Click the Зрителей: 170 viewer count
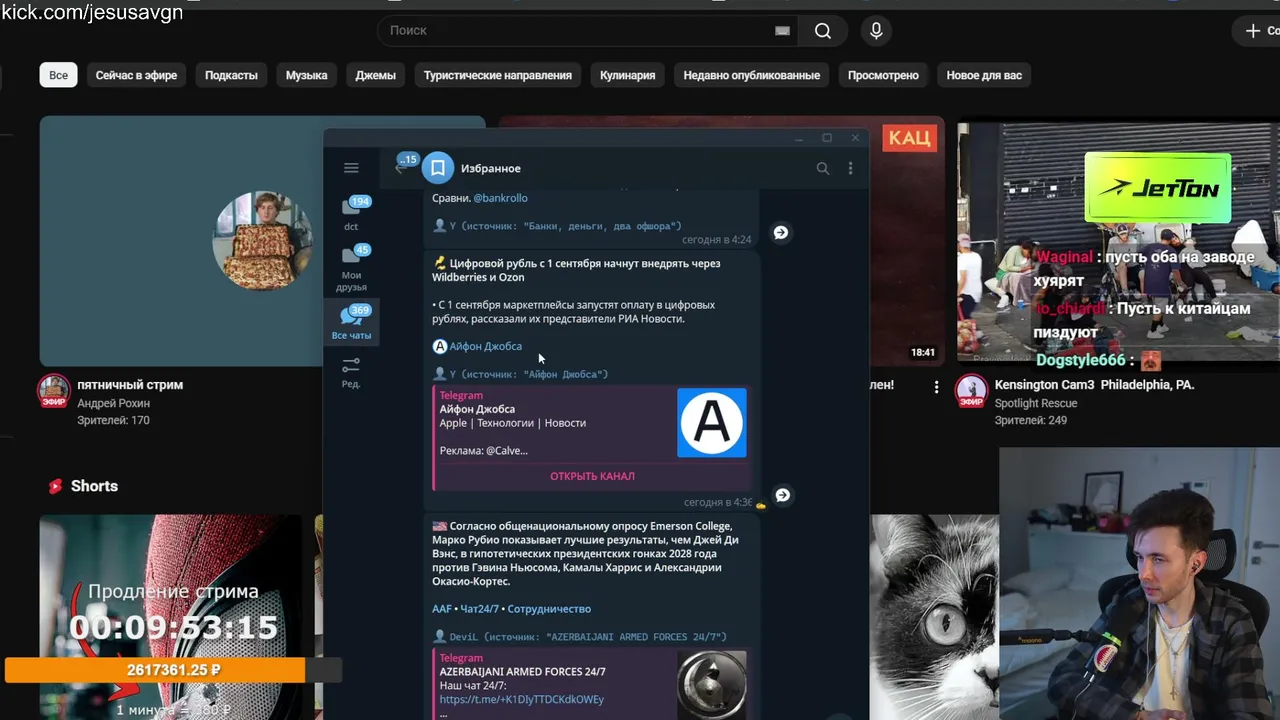 click(x=113, y=421)
